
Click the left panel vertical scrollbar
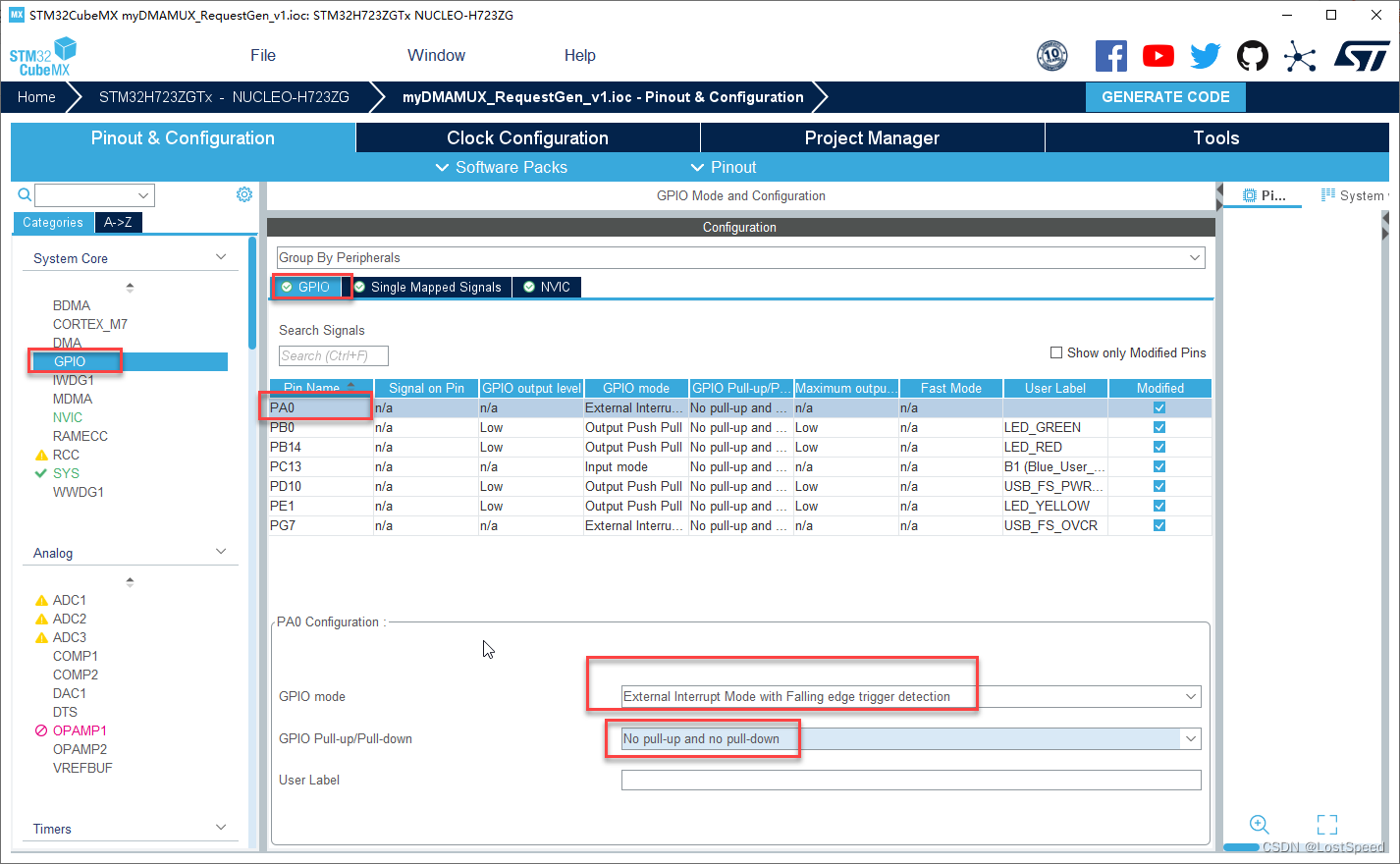(x=252, y=293)
